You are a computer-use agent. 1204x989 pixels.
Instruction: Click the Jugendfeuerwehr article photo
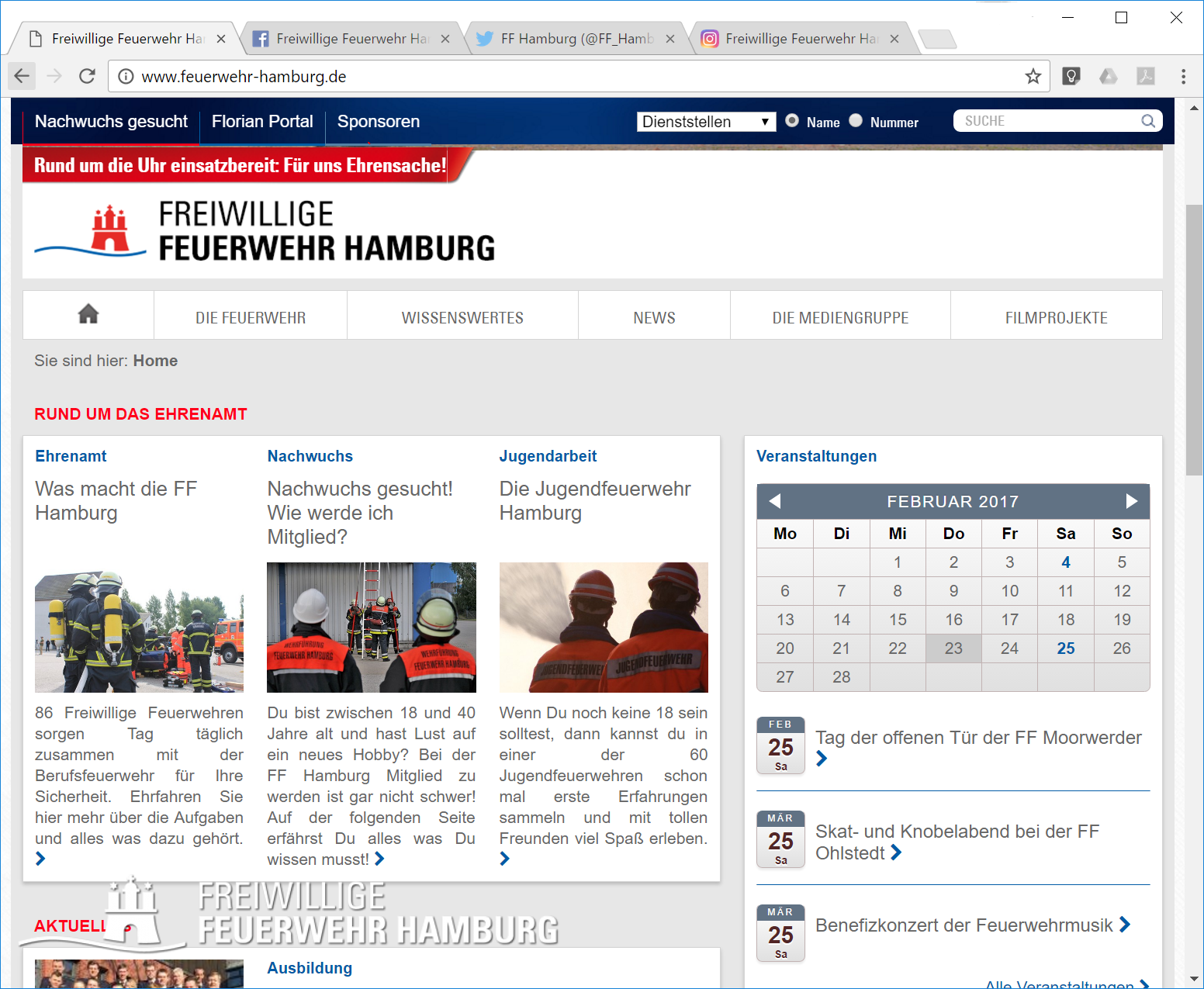pyautogui.click(x=604, y=627)
